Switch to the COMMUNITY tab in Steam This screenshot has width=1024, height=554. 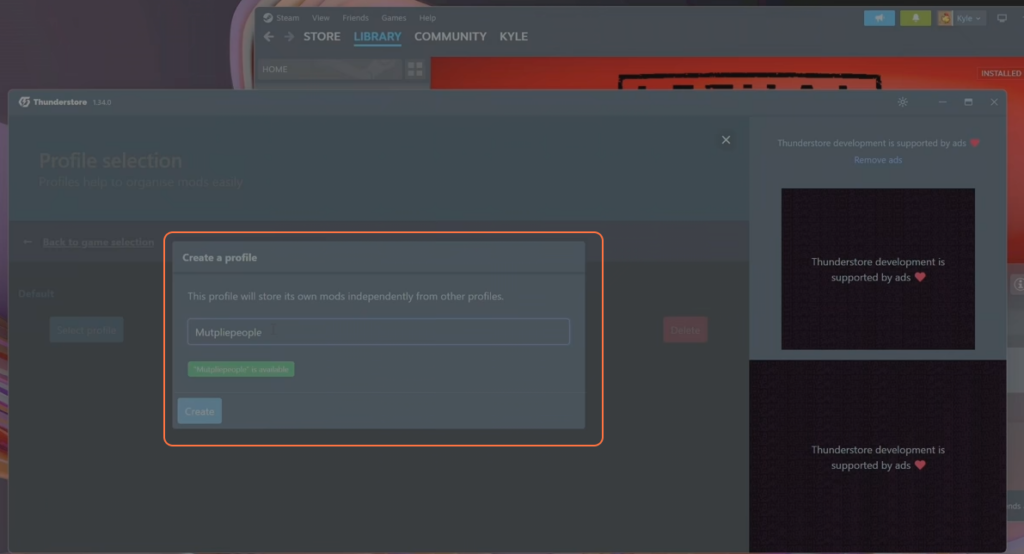pyautogui.click(x=450, y=37)
